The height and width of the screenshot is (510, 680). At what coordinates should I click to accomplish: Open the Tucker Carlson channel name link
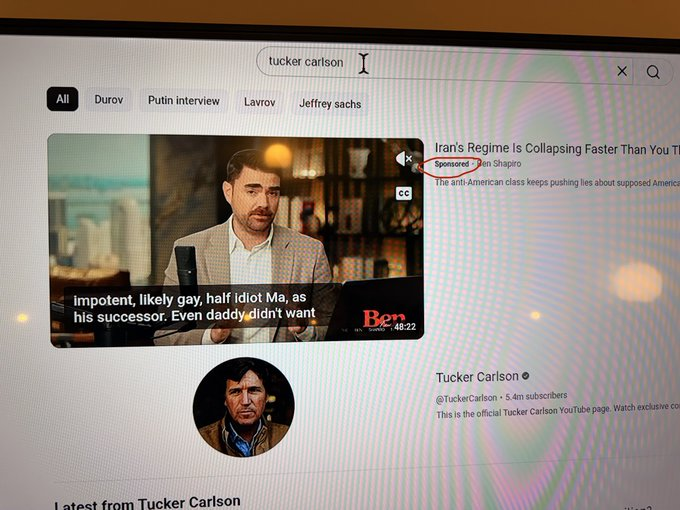[x=477, y=377]
